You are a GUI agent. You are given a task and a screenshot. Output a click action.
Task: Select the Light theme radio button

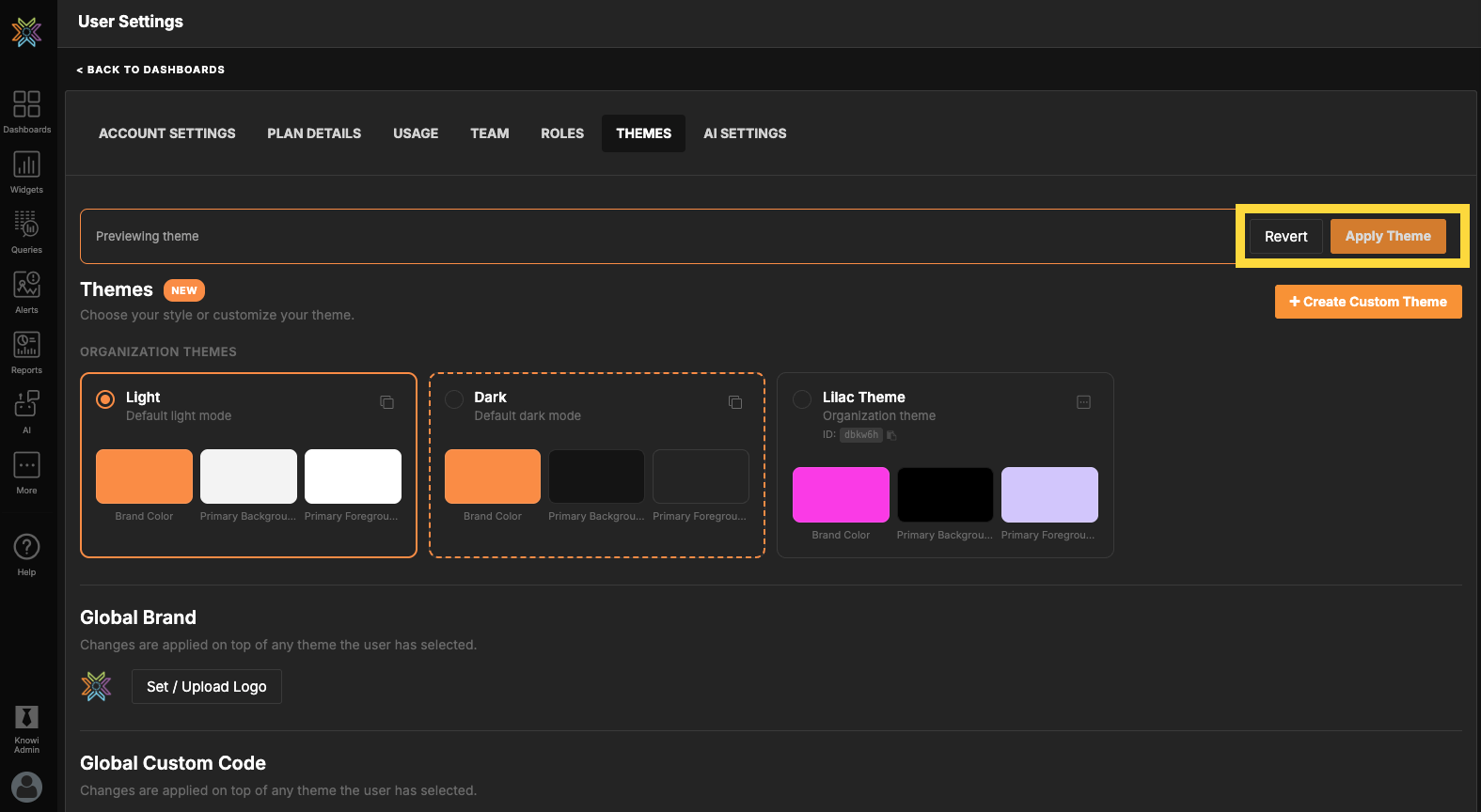(105, 399)
